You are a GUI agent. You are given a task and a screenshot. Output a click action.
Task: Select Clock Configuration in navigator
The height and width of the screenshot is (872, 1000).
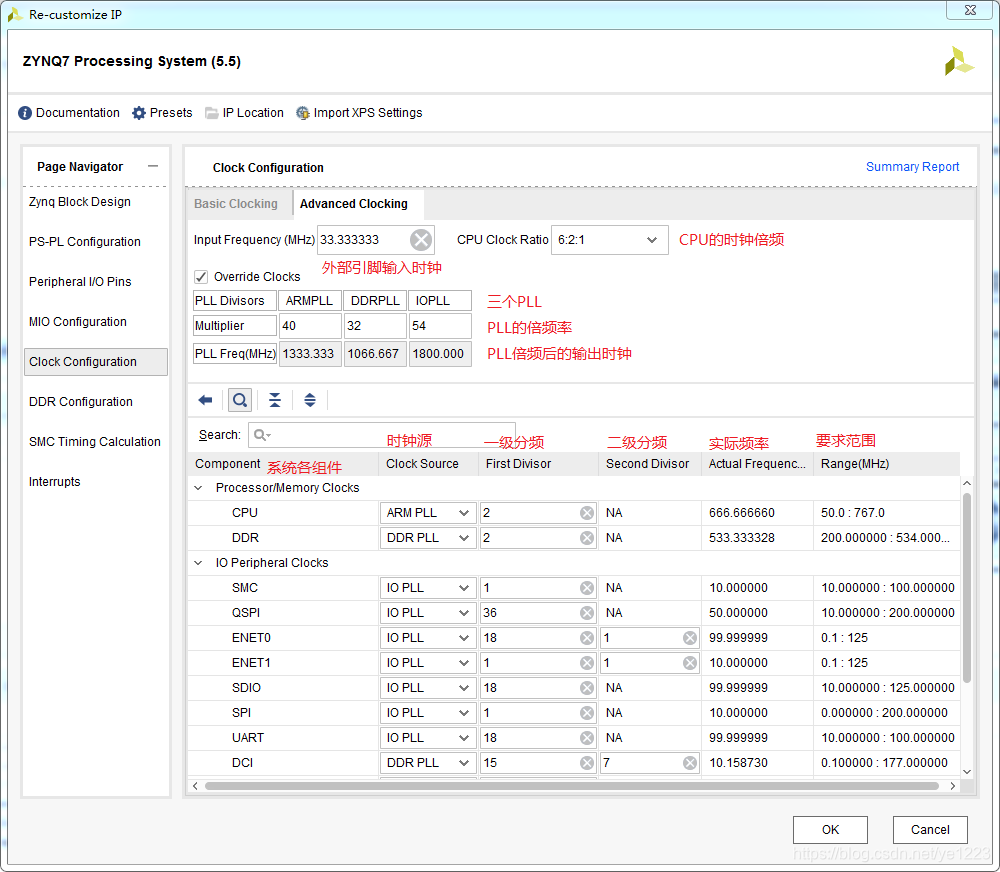96,362
